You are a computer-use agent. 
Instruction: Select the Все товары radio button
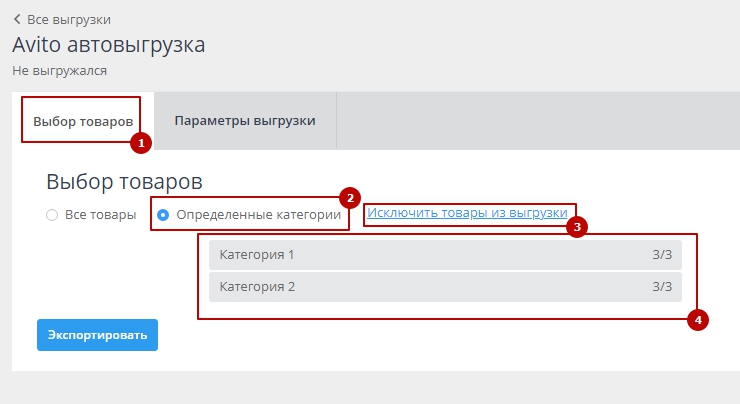[x=52, y=214]
